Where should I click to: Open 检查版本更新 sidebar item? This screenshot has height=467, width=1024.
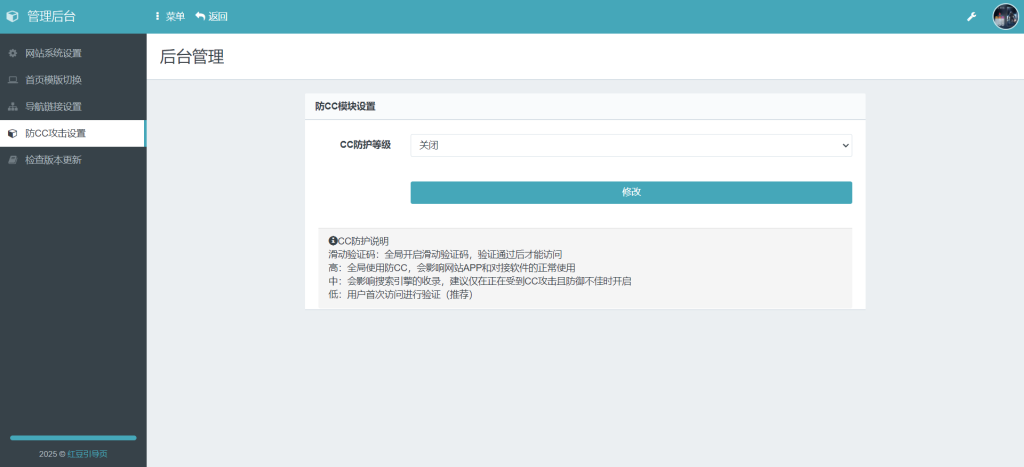pyautogui.click(x=72, y=160)
